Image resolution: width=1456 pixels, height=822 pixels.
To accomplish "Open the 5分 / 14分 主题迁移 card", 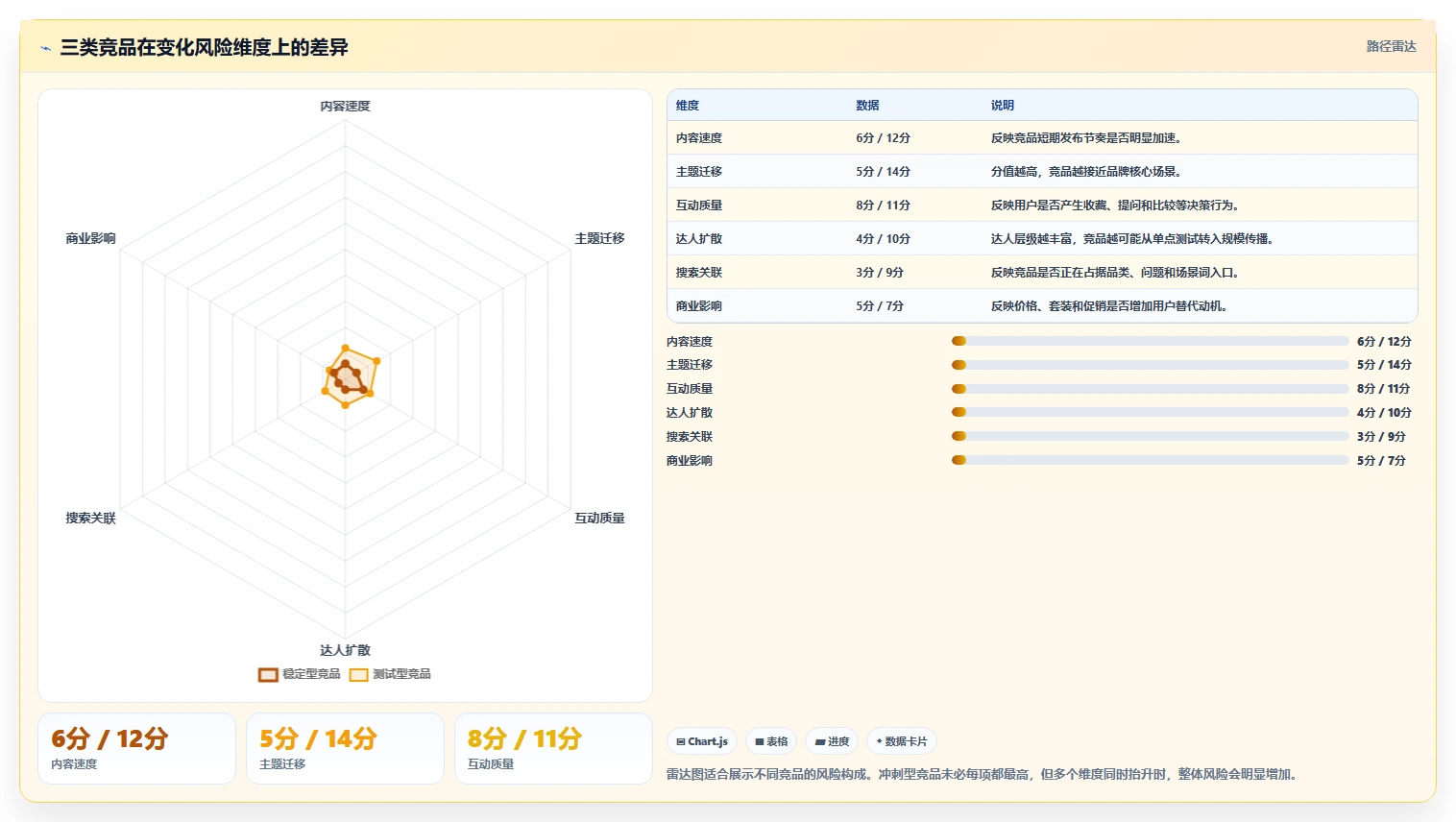I will 345,748.
